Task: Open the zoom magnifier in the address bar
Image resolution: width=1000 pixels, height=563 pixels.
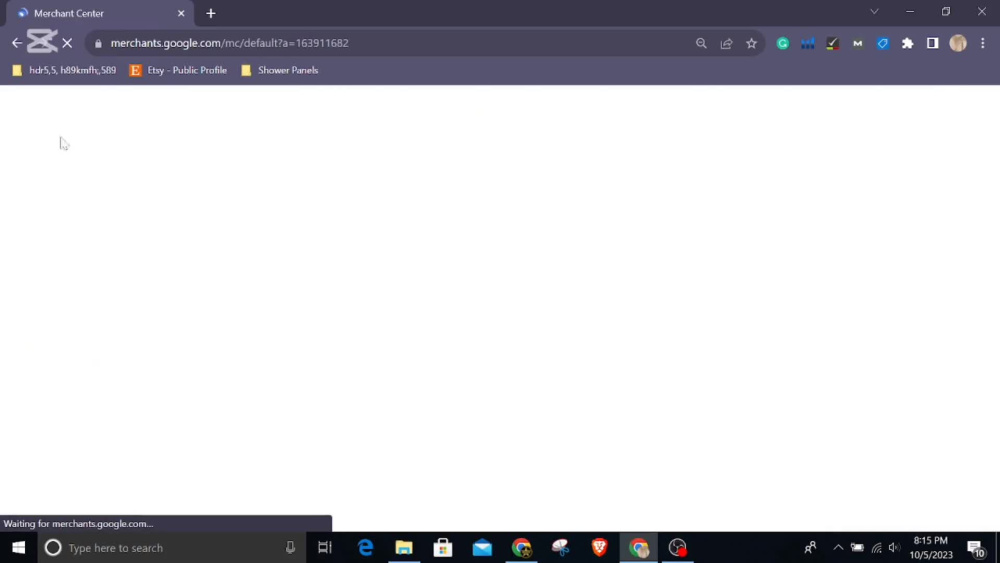Action: pyautogui.click(x=701, y=43)
